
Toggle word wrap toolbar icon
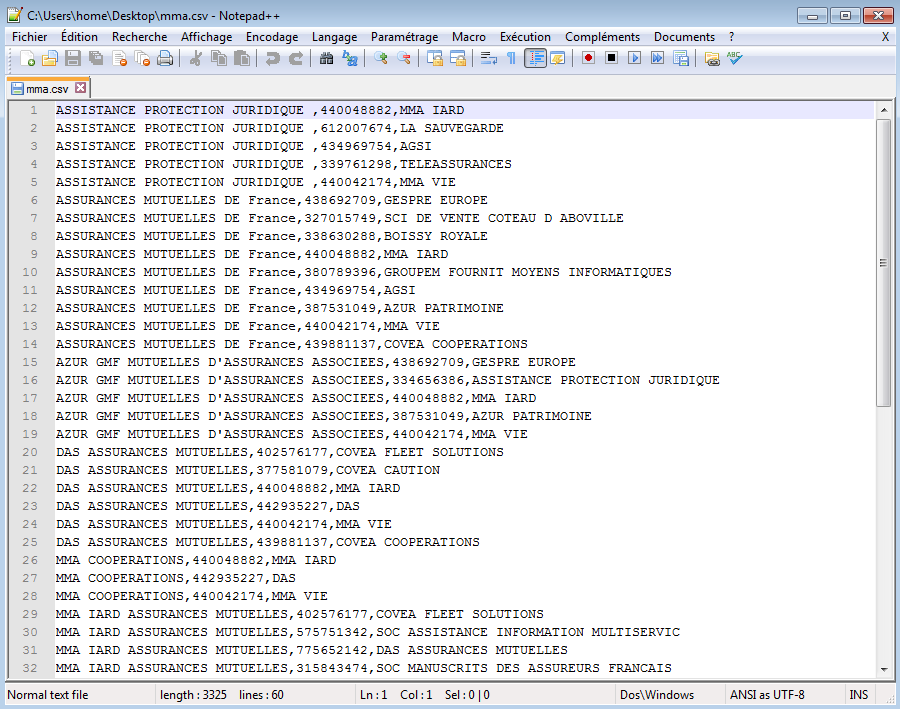point(488,59)
